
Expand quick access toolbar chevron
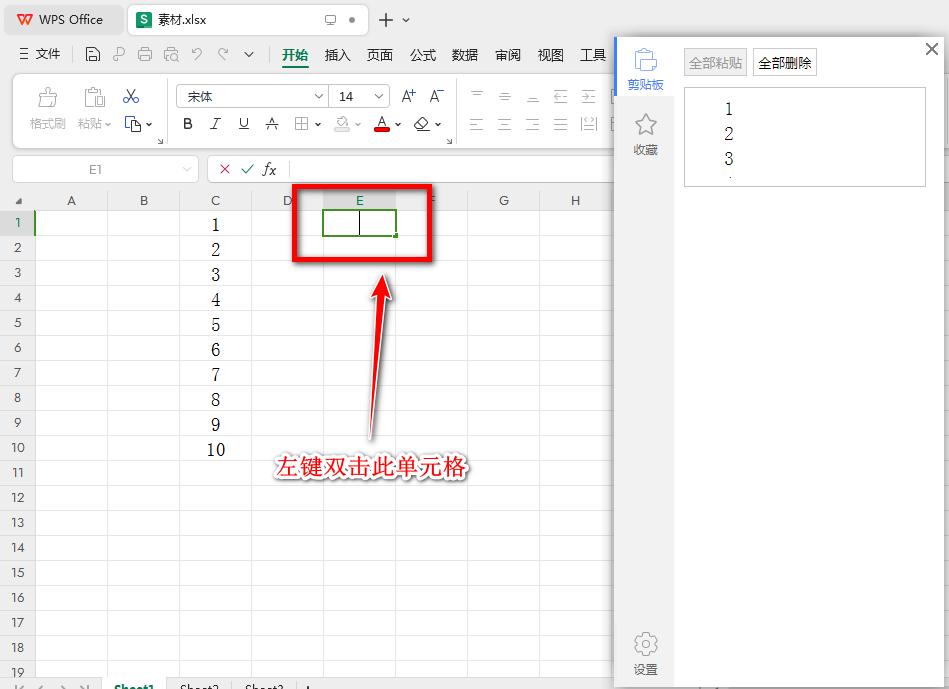pos(249,54)
